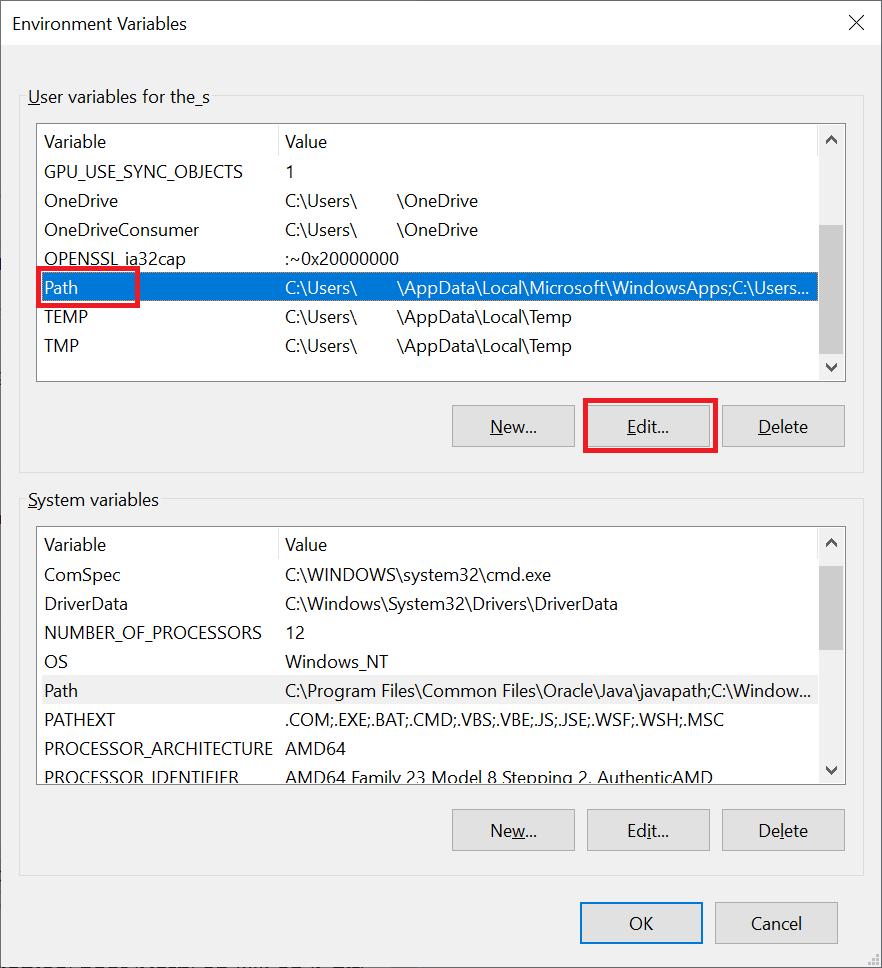The width and height of the screenshot is (882, 968).
Task: Select the TEMP user variable
Action: [x=430, y=317]
